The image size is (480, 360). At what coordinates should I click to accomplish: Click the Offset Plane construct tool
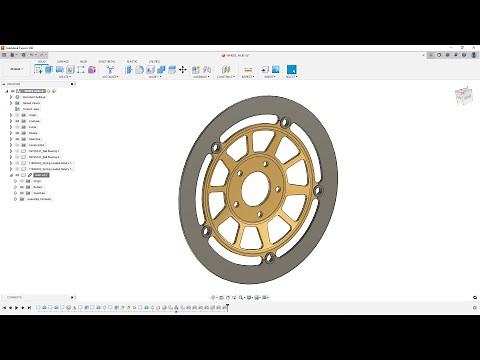click(x=226, y=69)
